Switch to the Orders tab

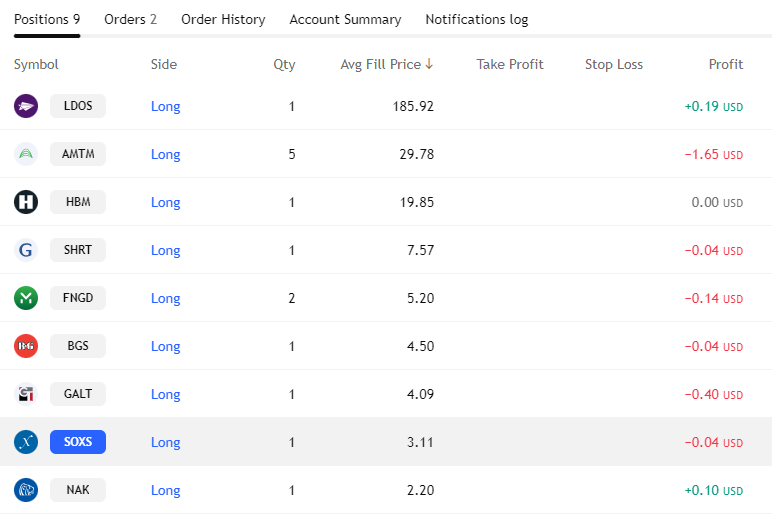pos(130,19)
